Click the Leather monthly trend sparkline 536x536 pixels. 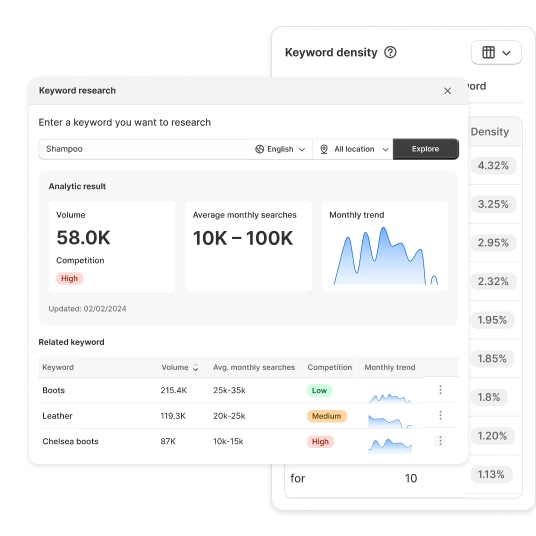point(390,422)
